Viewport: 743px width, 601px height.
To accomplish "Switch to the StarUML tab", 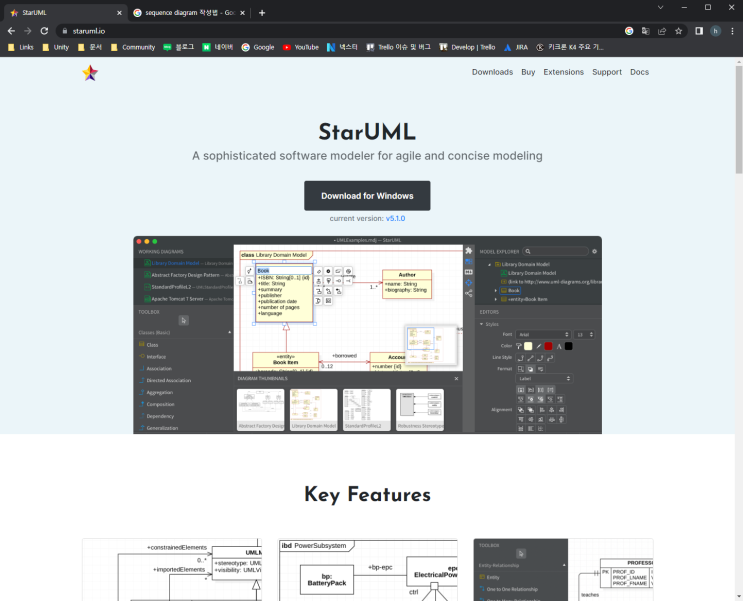I will (64, 13).
